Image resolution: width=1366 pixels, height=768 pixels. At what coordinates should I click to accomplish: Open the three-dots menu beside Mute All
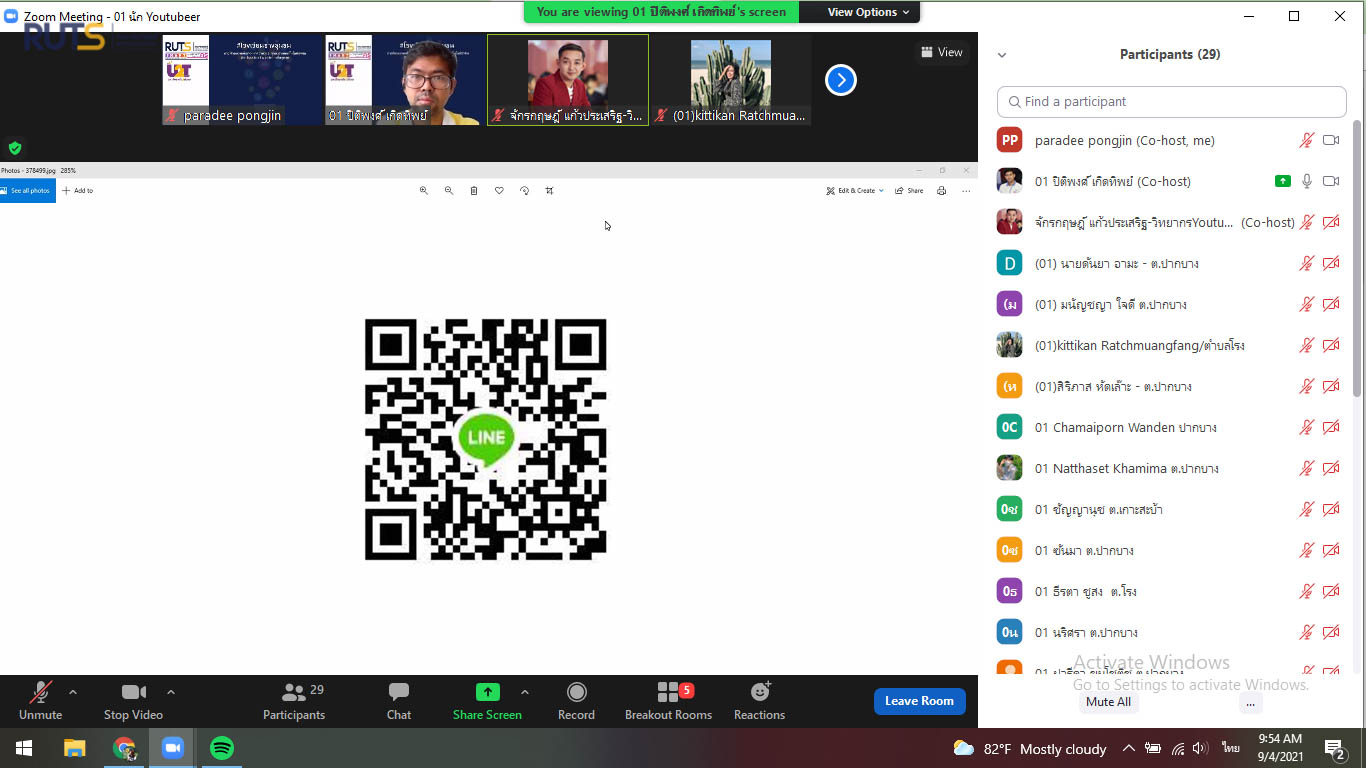1249,702
